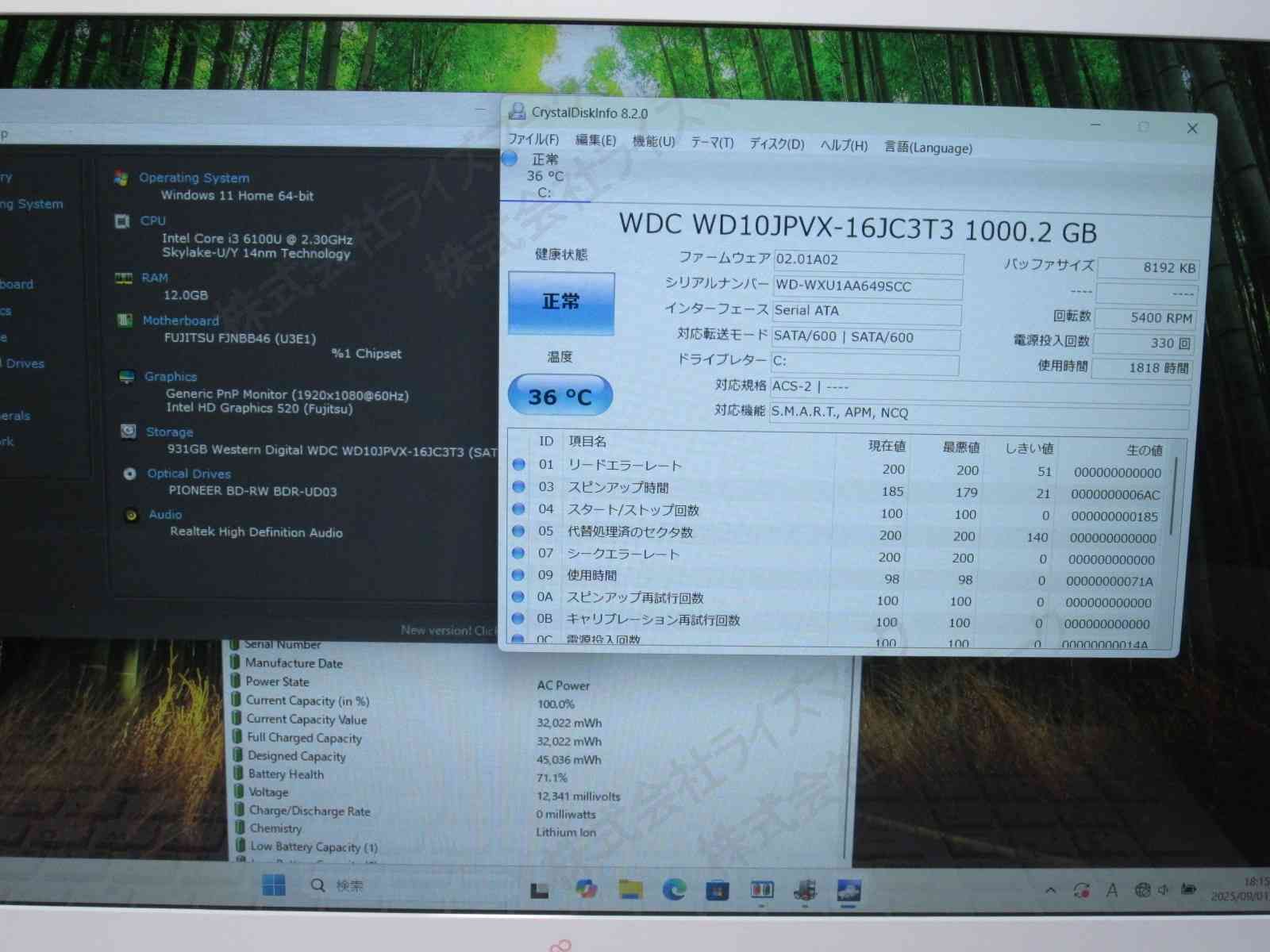Image resolution: width=1270 pixels, height=952 pixels.
Task: Select SMART row 04 スタート/ストップ回数
Action: click(838, 512)
